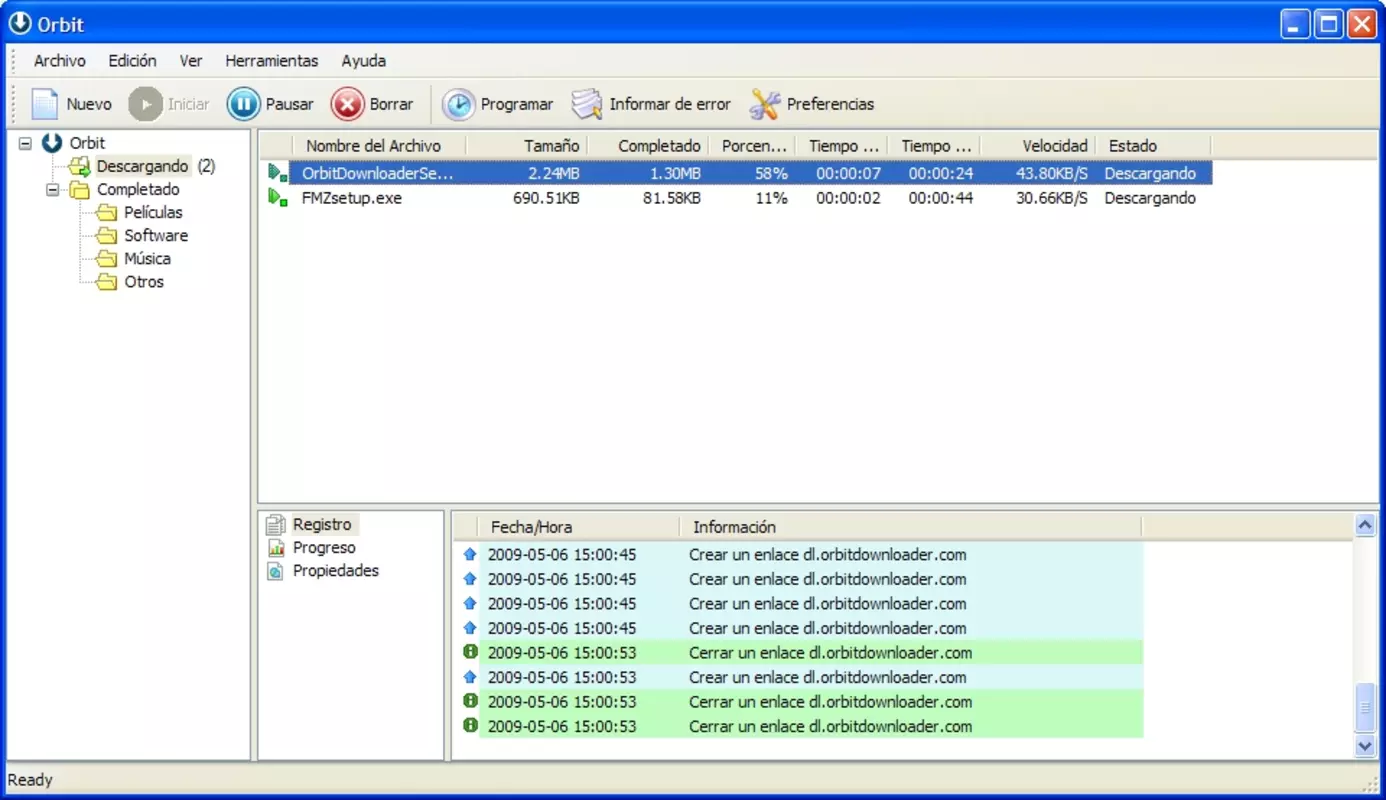Click the red Borrar delete icon
The image size is (1386, 800).
click(348, 104)
